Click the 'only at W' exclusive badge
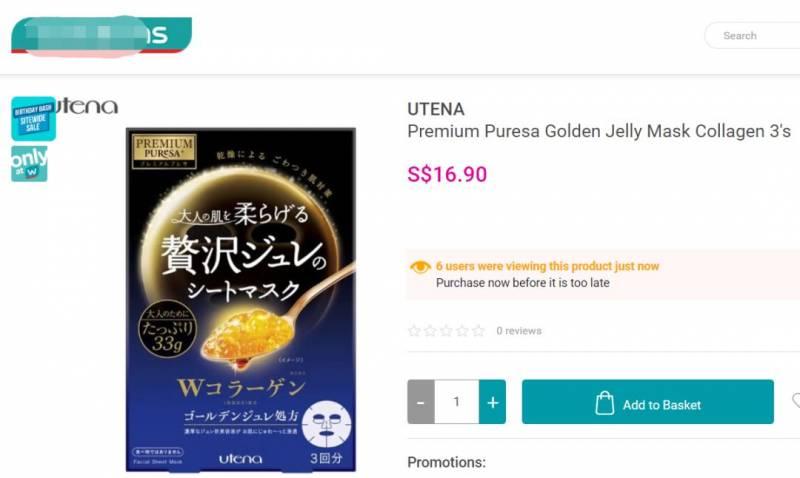The height and width of the screenshot is (478, 800). click(30, 164)
